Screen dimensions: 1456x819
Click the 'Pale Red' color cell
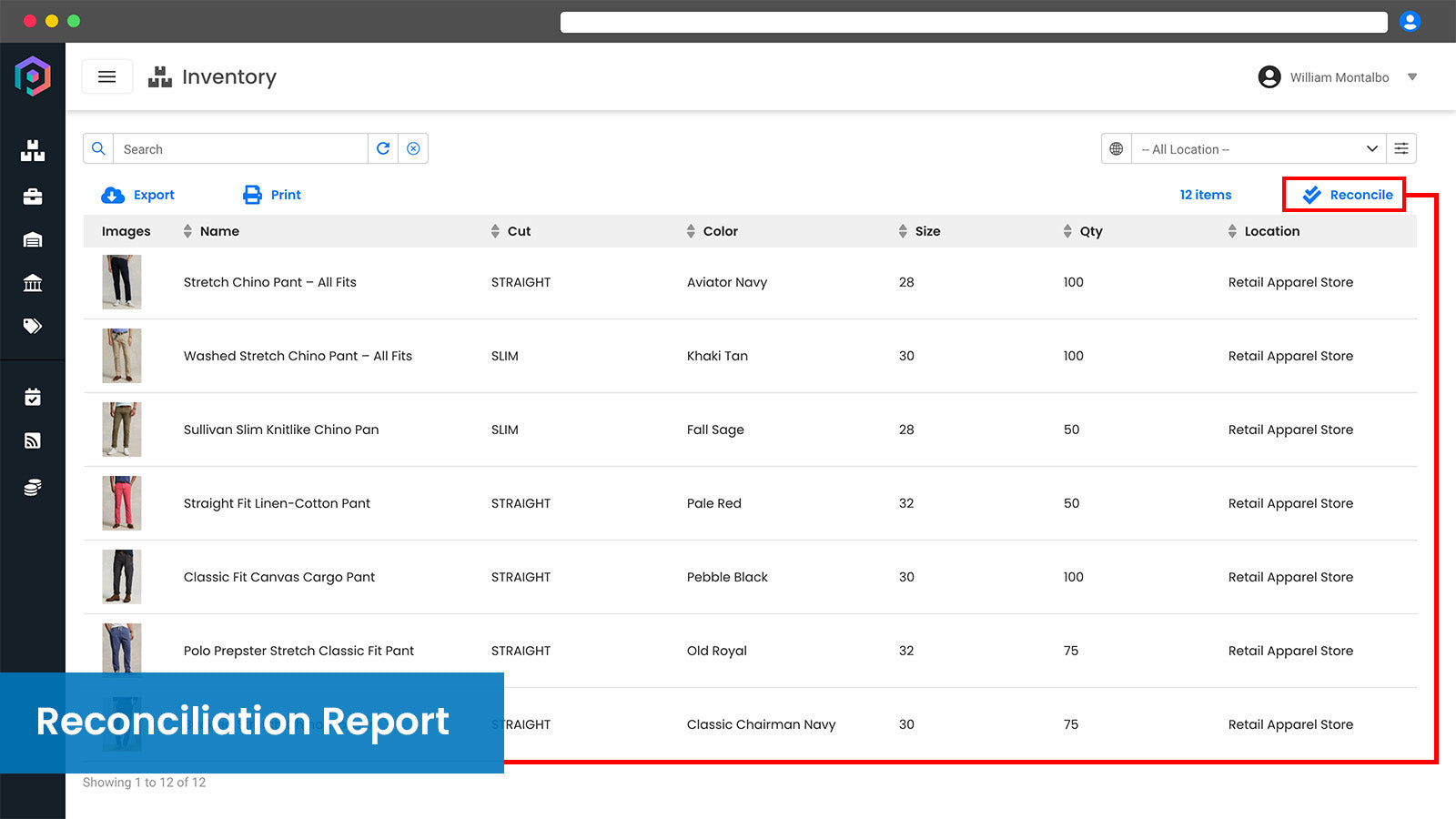[714, 503]
